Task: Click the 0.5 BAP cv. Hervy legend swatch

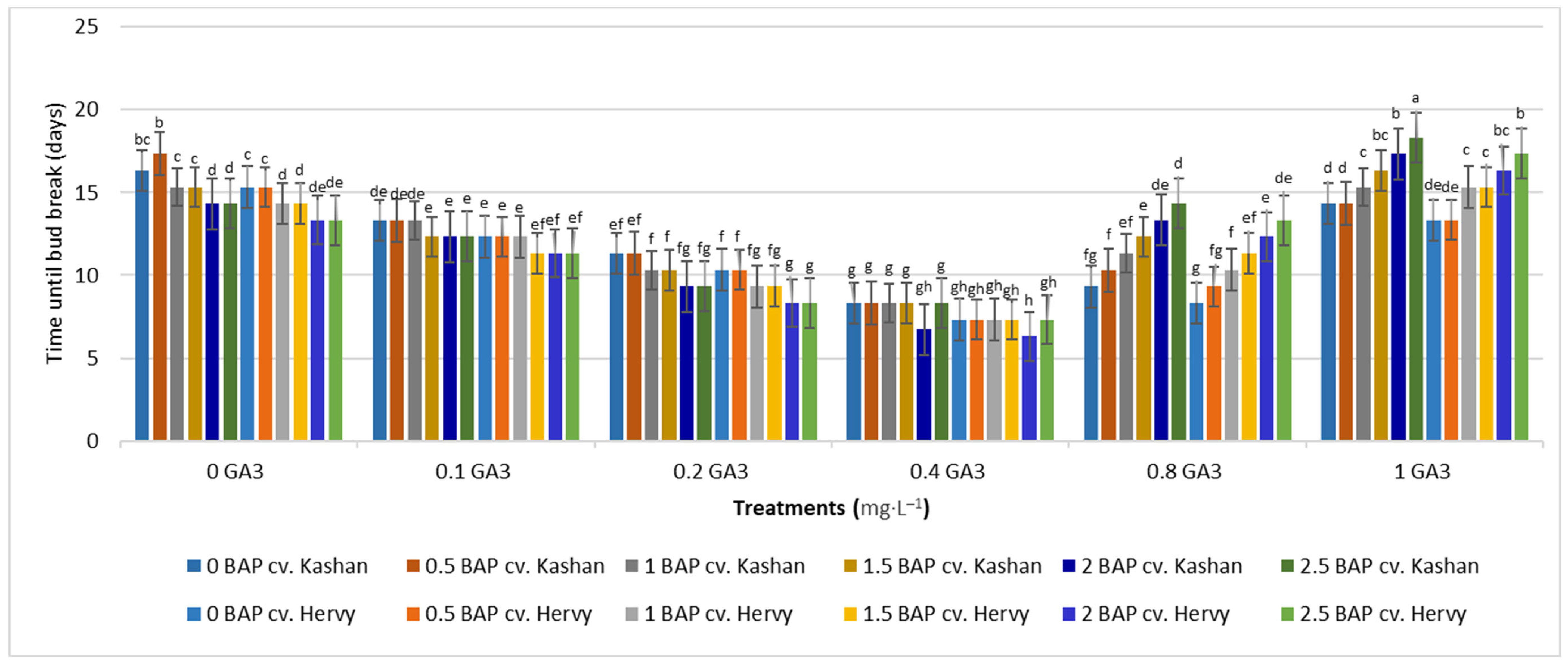Action: pyautogui.click(x=413, y=614)
